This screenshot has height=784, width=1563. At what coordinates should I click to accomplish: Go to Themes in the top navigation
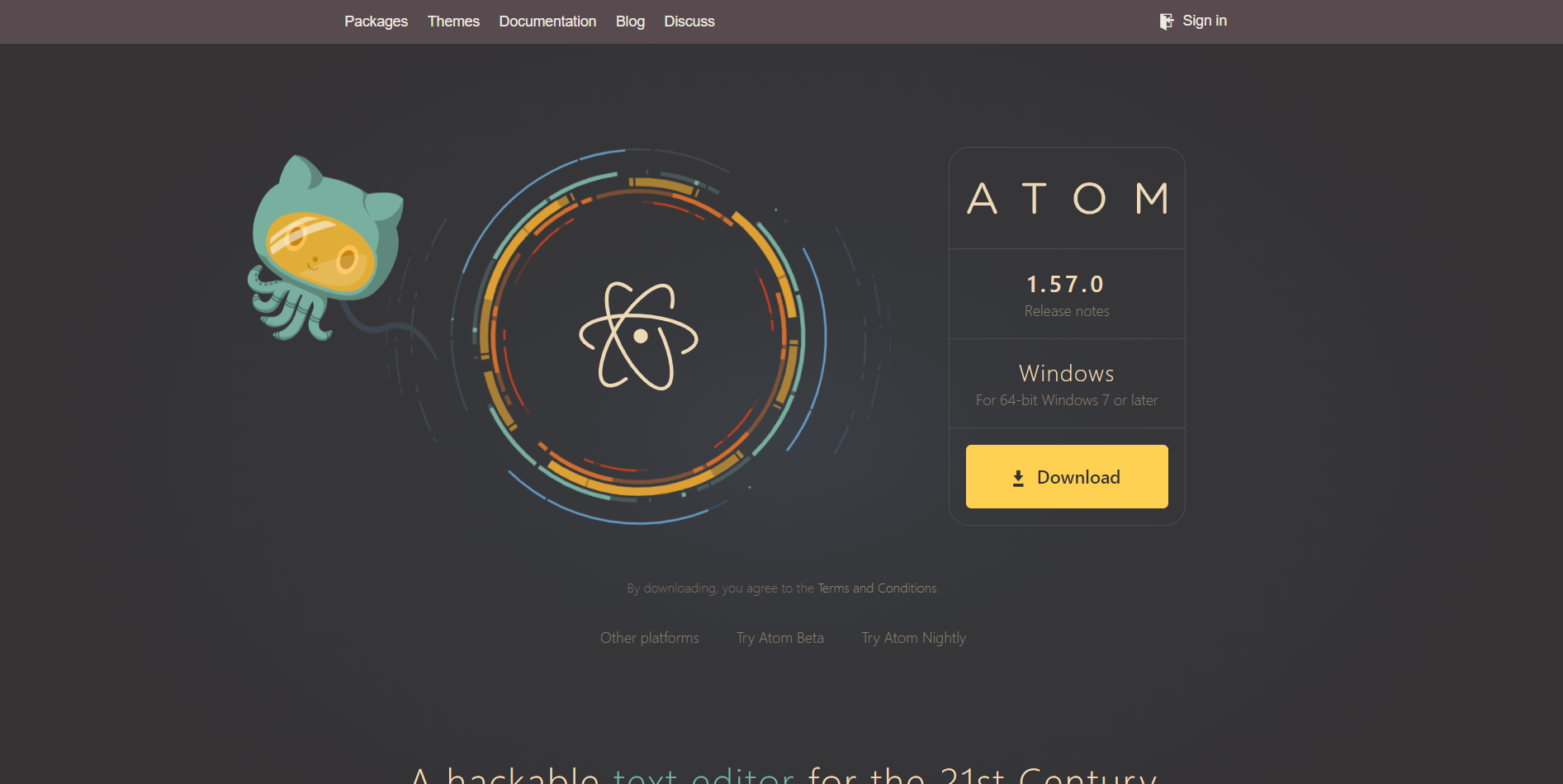tap(453, 21)
